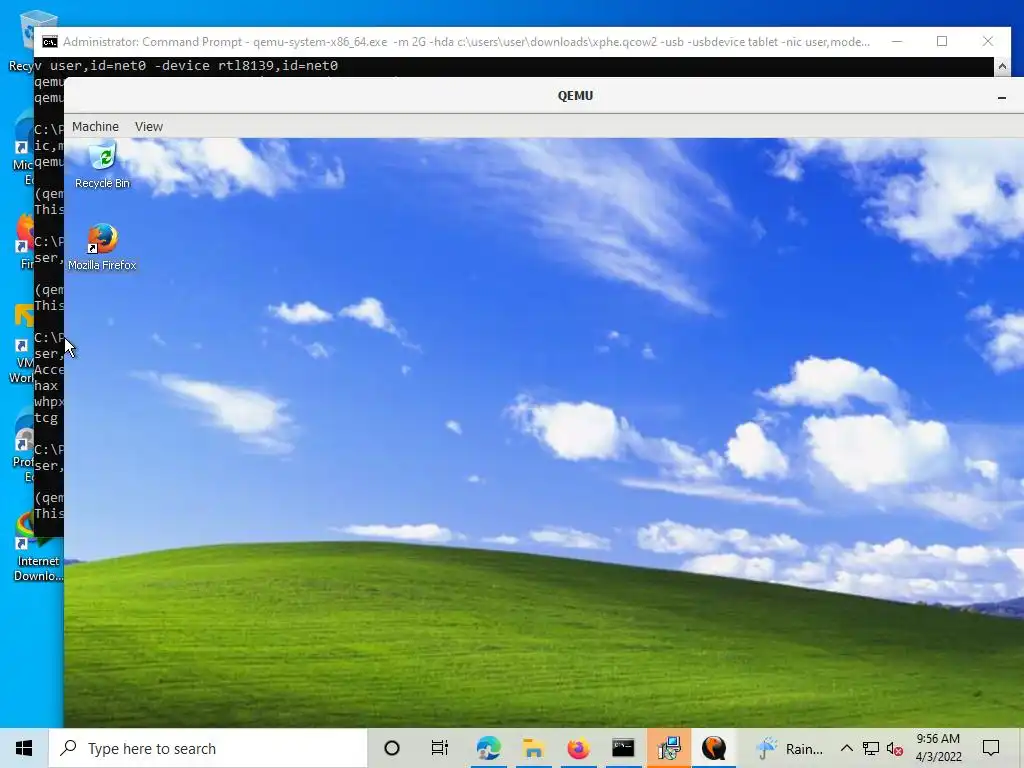
Task: Minimize the Administrator Command Prompt window
Action: point(897,41)
